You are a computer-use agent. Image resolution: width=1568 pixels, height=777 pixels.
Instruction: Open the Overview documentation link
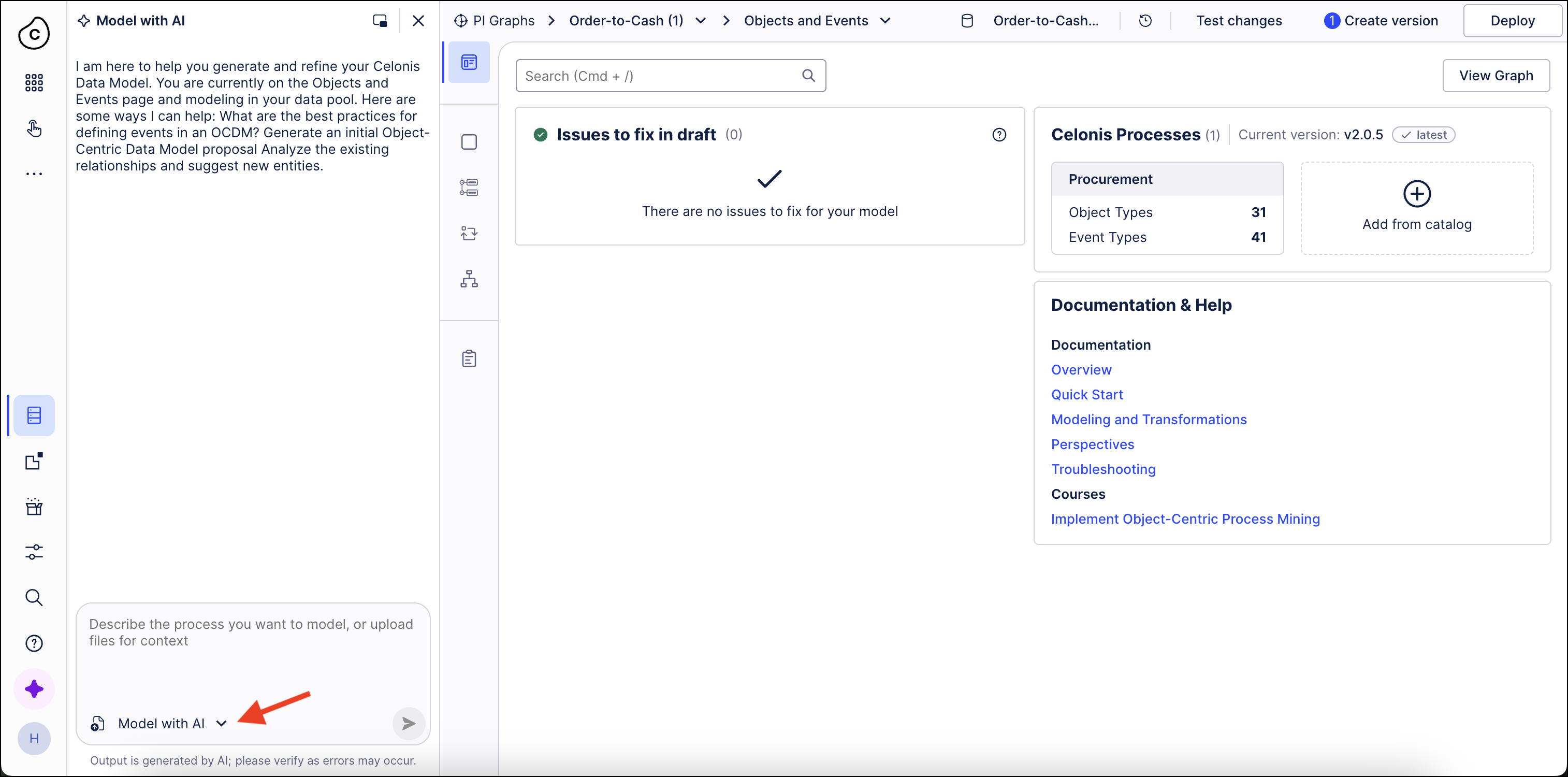click(x=1081, y=370)
